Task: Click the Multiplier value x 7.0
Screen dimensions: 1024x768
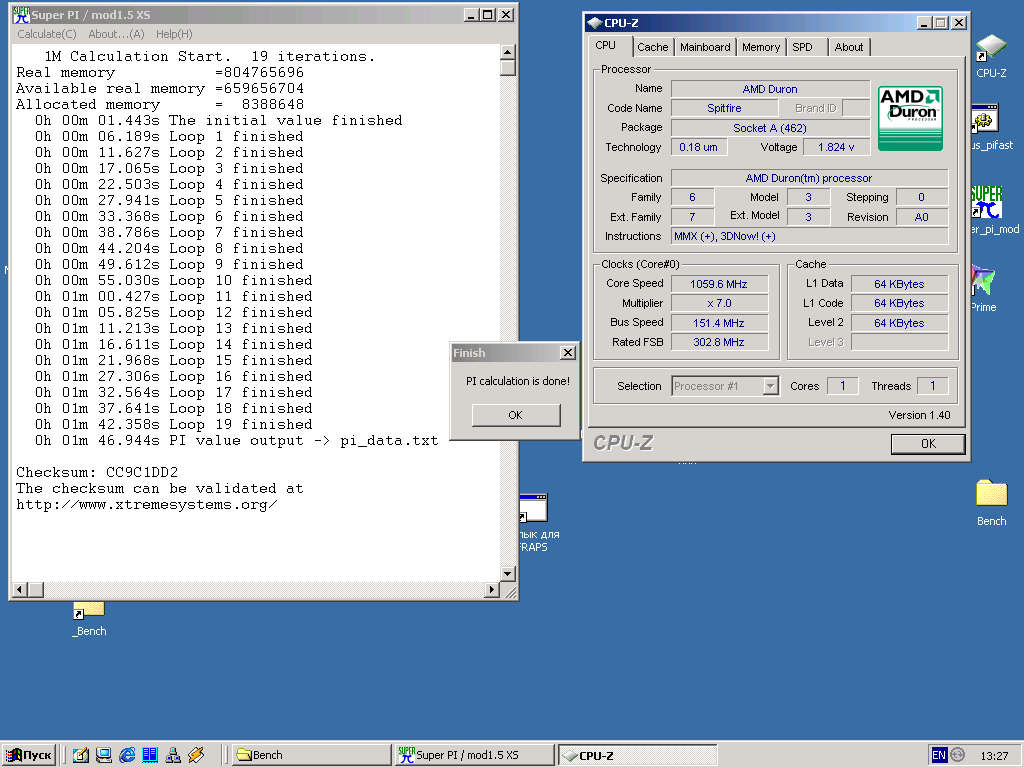Action: tap(718, 303)
